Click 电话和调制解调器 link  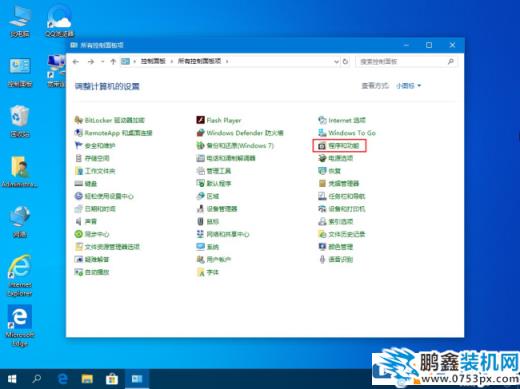(231, 158)
